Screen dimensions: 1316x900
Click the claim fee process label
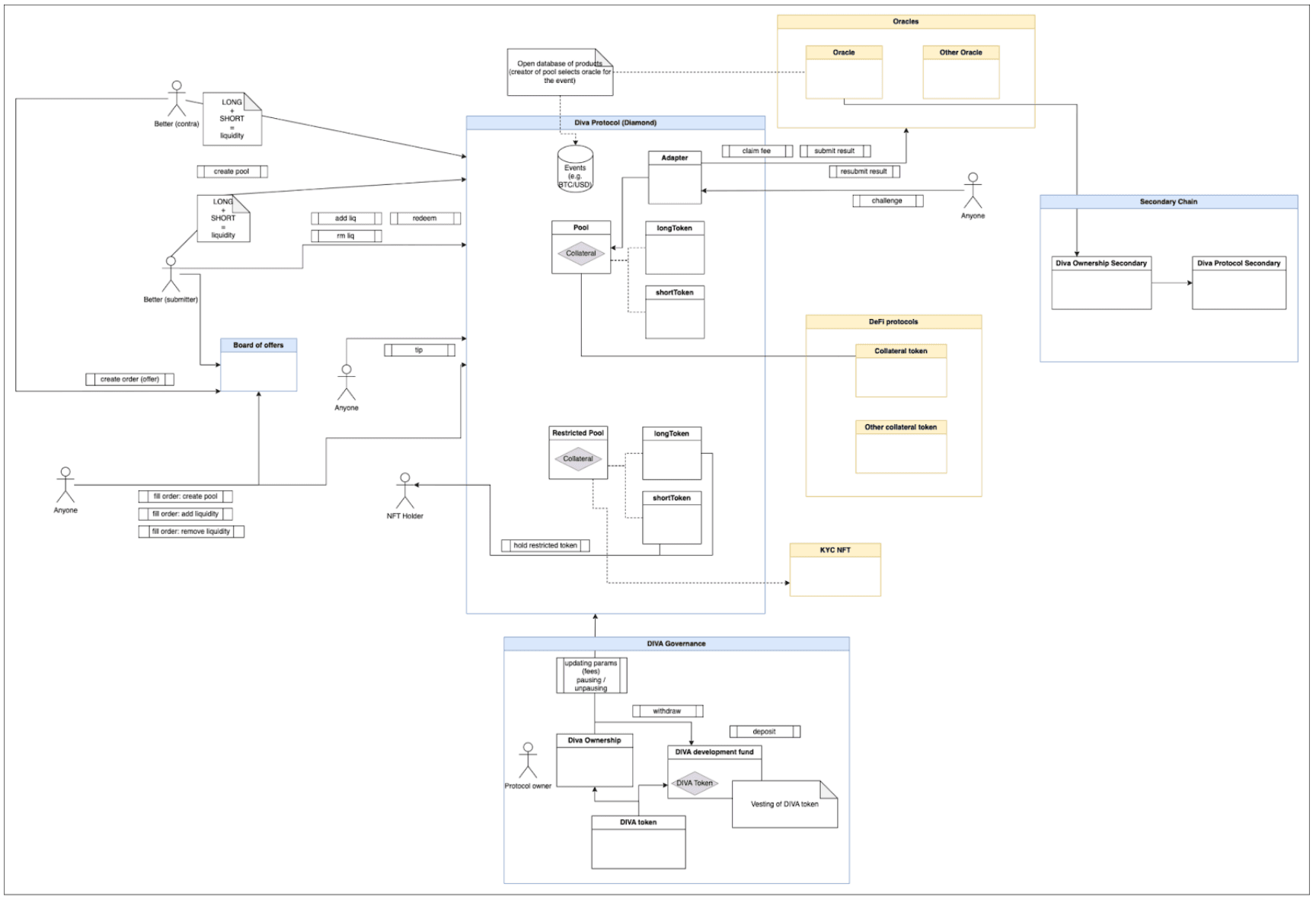point(757,151)
